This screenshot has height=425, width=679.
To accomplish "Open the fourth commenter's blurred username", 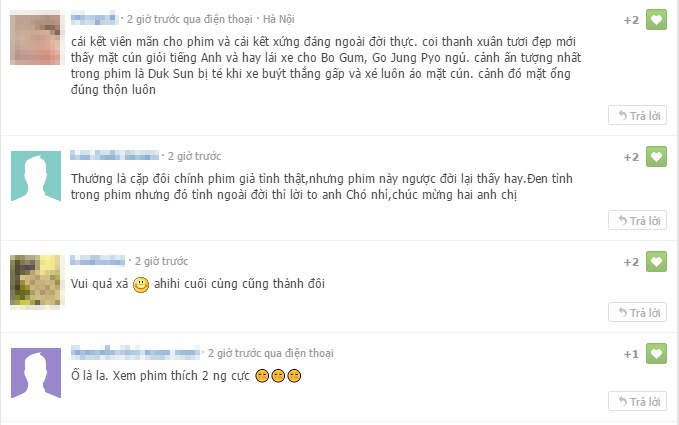I will (x=136, y=353).
